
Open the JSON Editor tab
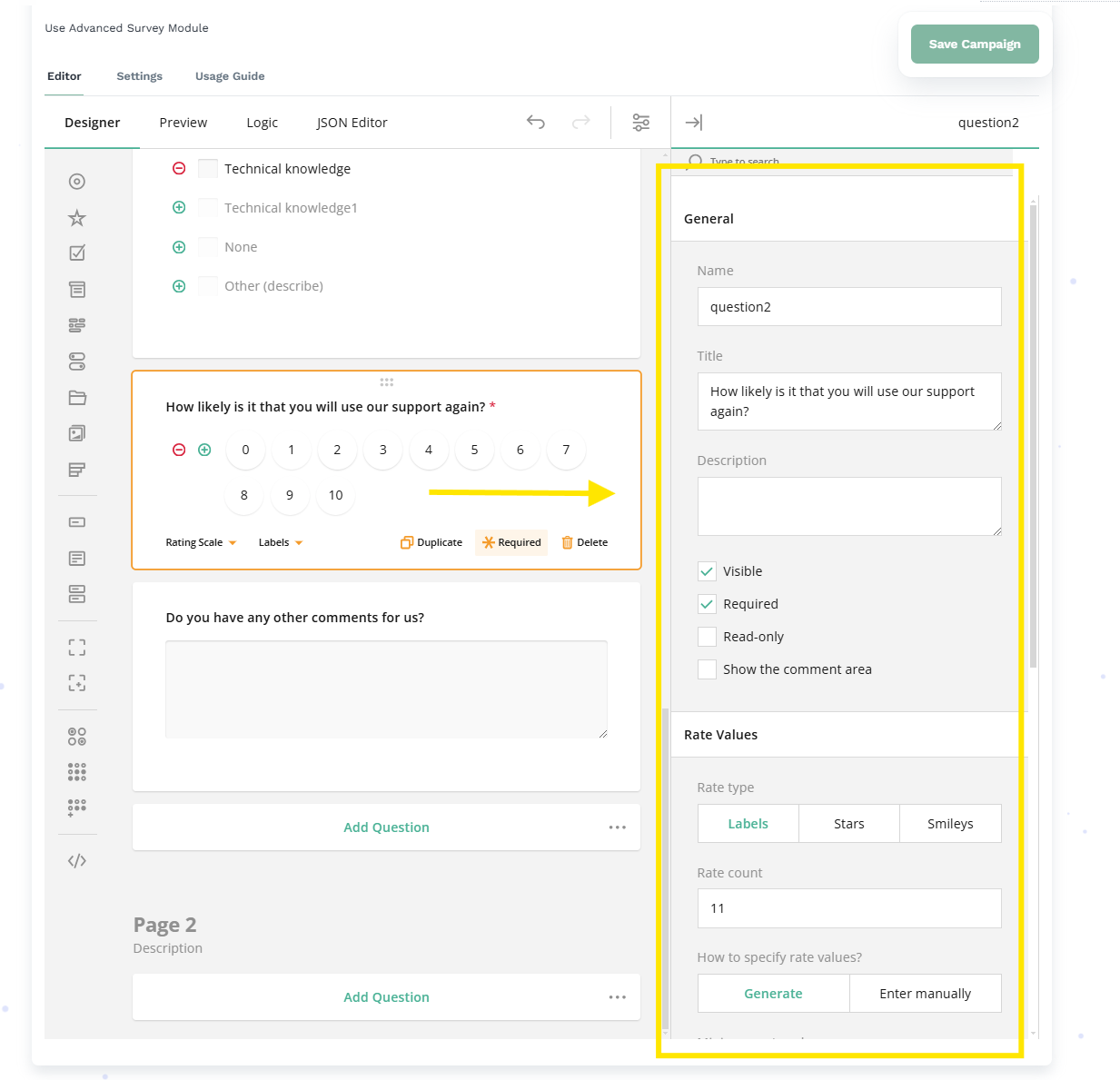[352, 122]
